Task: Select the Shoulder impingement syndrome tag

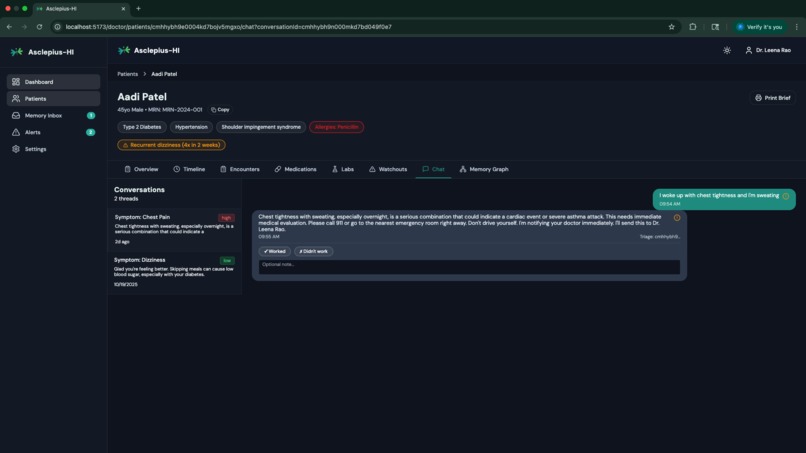Action: pos(261,127)
